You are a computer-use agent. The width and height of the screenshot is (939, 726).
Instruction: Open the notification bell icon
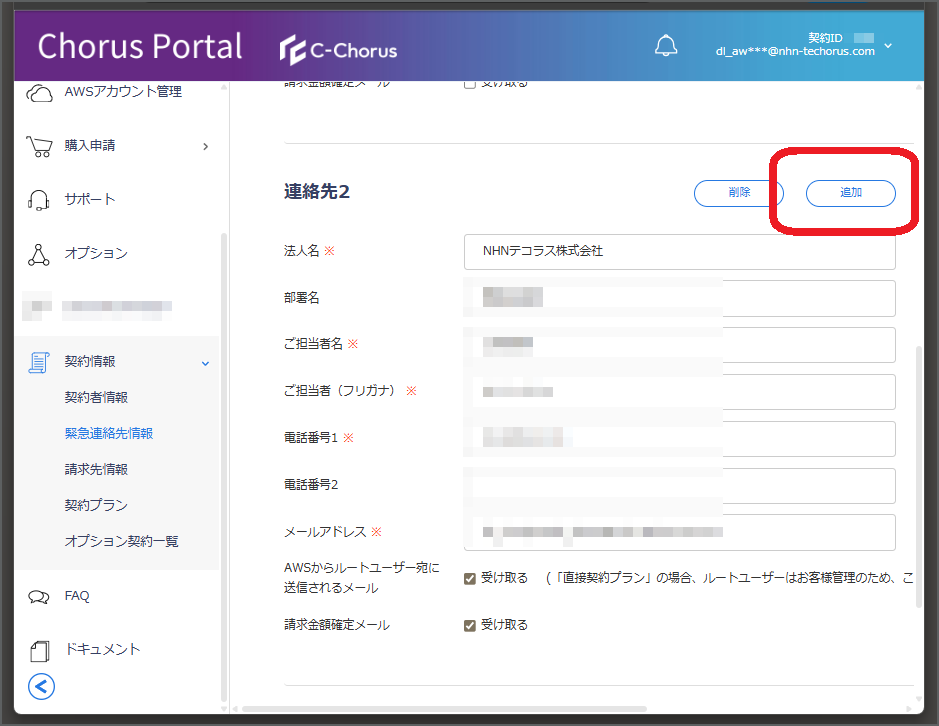tap(665, 46)
